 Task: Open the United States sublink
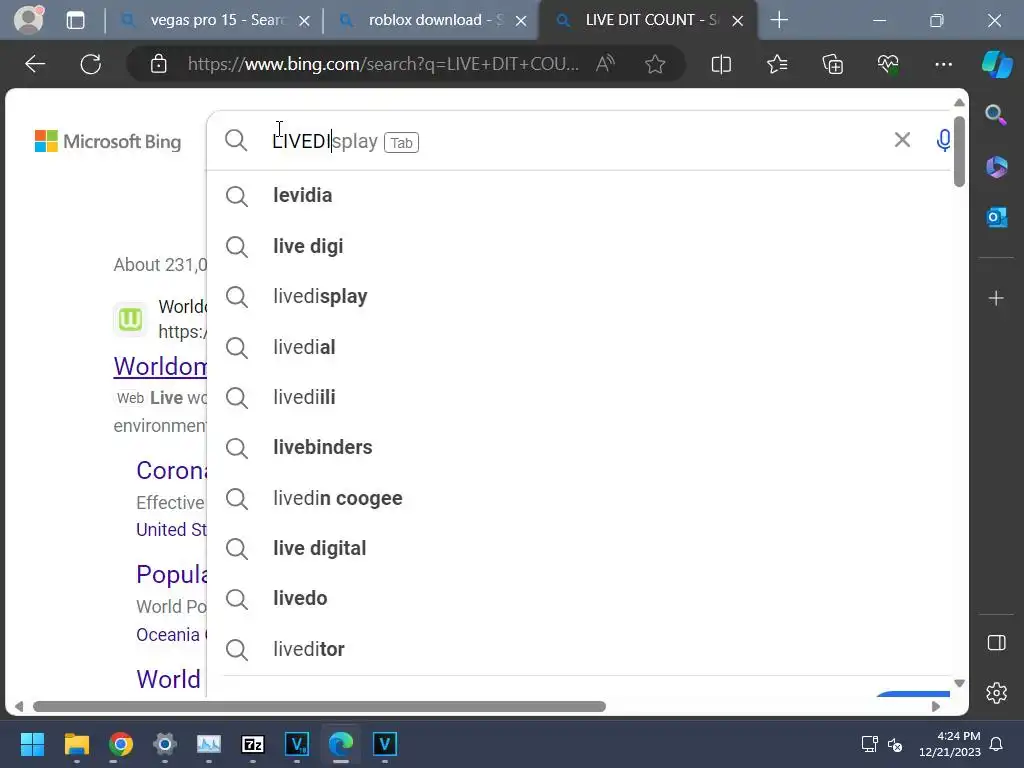tap(171, 530)
